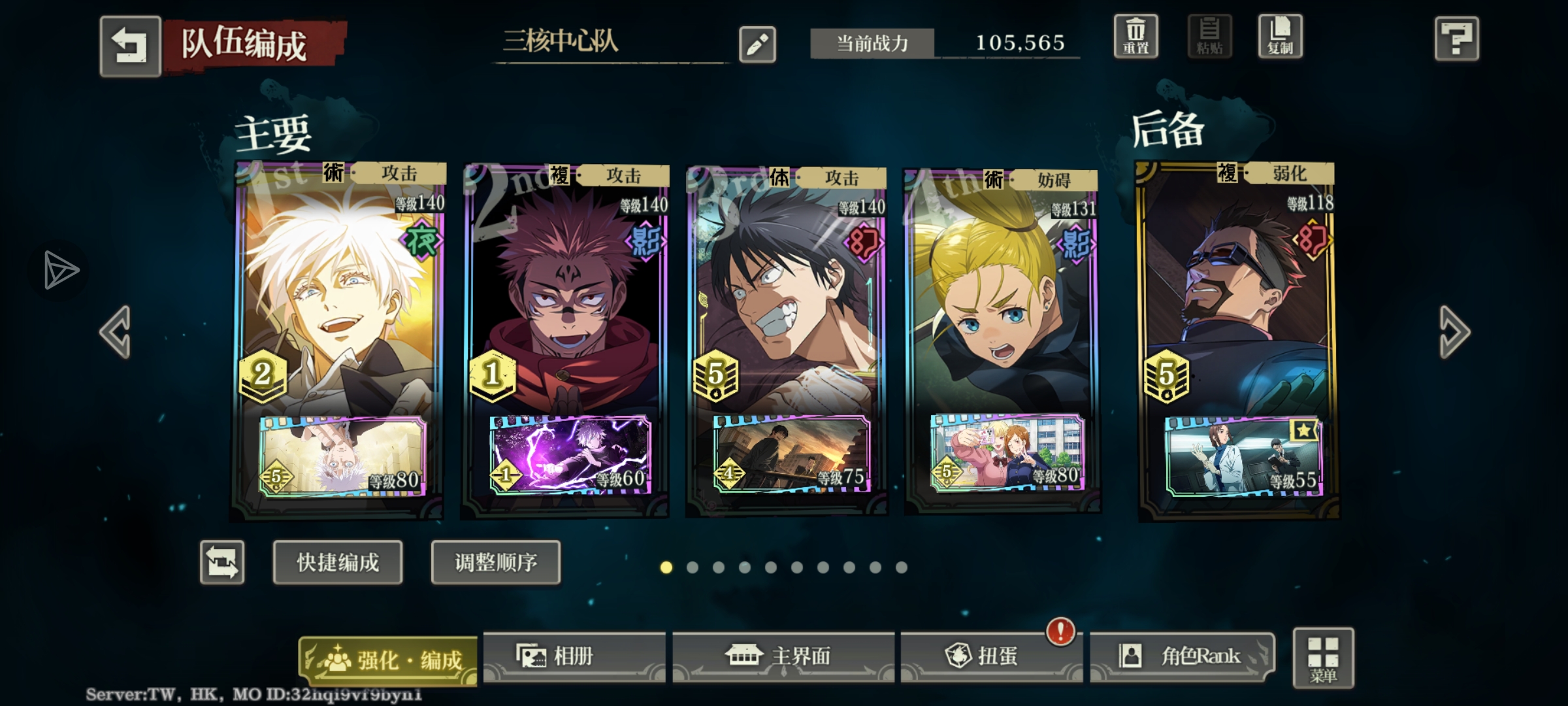Go to previous team with left arrow
1568x706 pixels.
click(x=116, y=332)
